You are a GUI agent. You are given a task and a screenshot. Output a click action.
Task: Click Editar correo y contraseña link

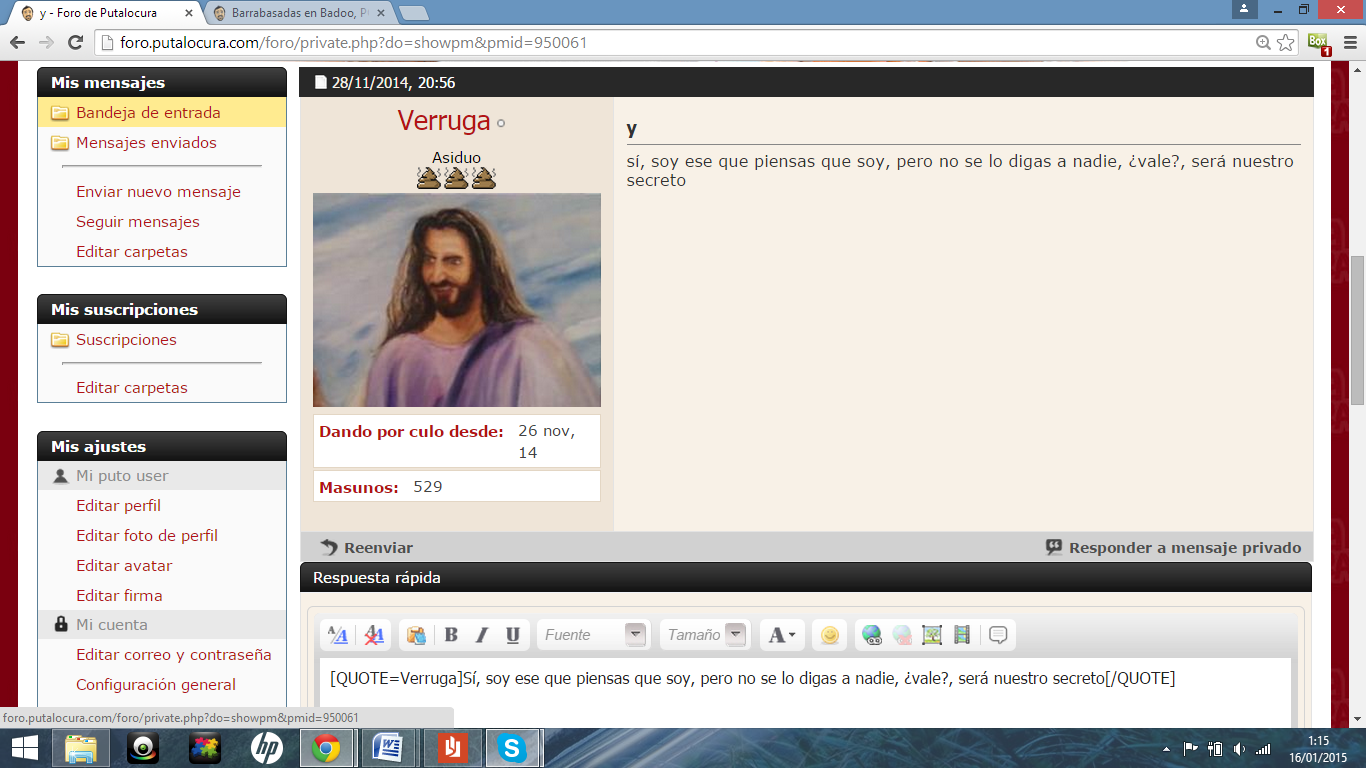tap(174, 655)
